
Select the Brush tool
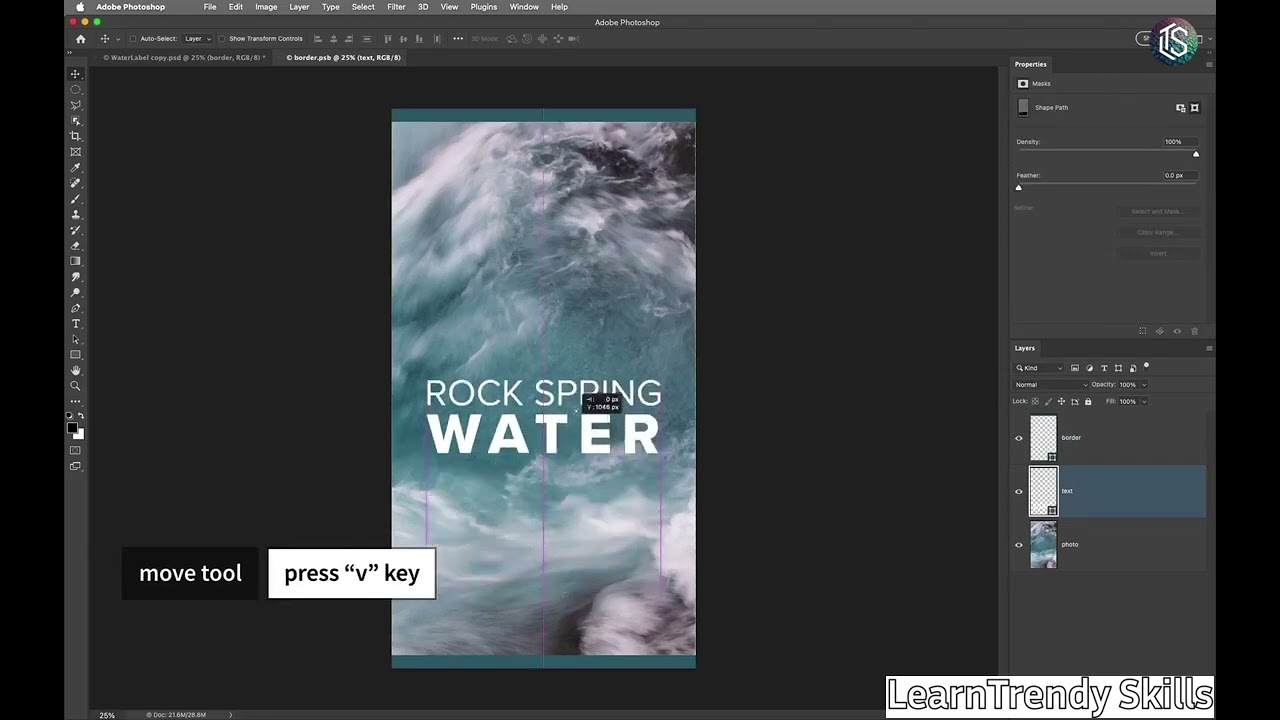pos(75,199)
